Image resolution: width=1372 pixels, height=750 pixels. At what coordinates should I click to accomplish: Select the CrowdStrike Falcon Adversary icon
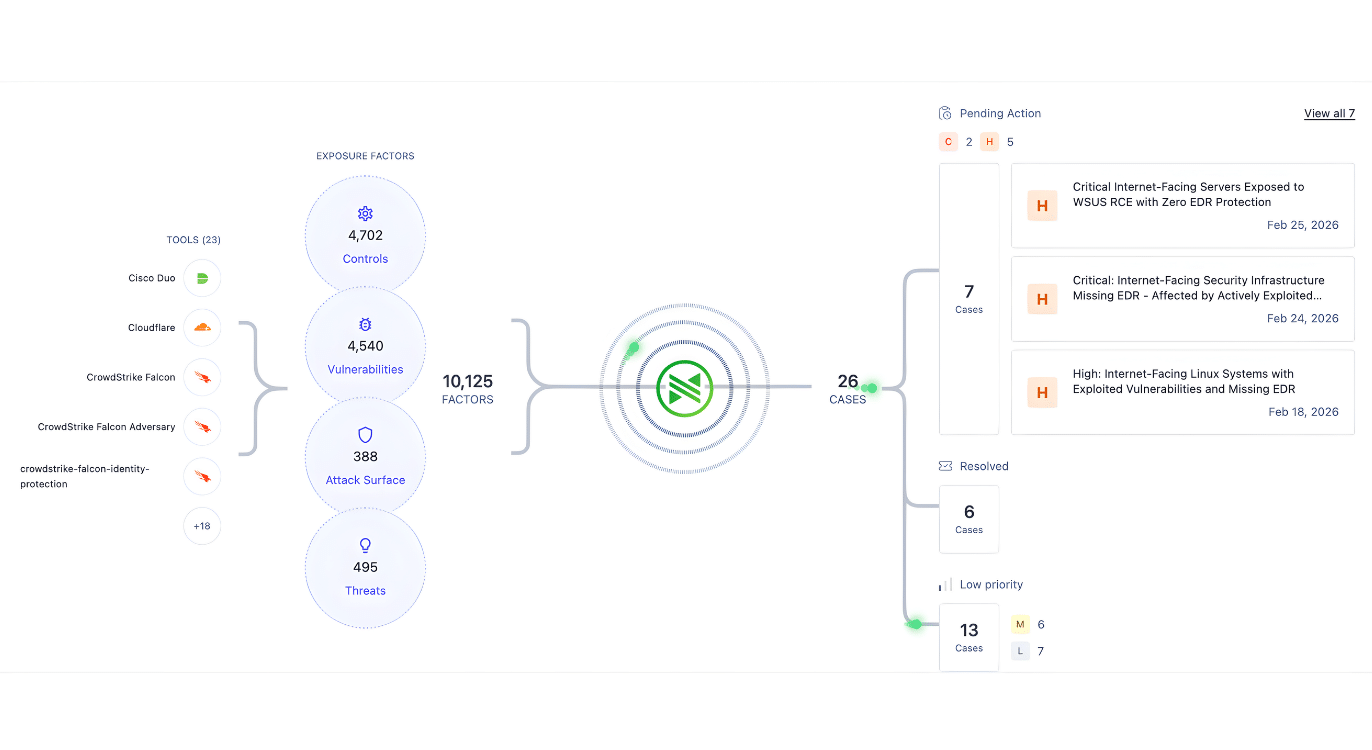click(x=202, y=427)
